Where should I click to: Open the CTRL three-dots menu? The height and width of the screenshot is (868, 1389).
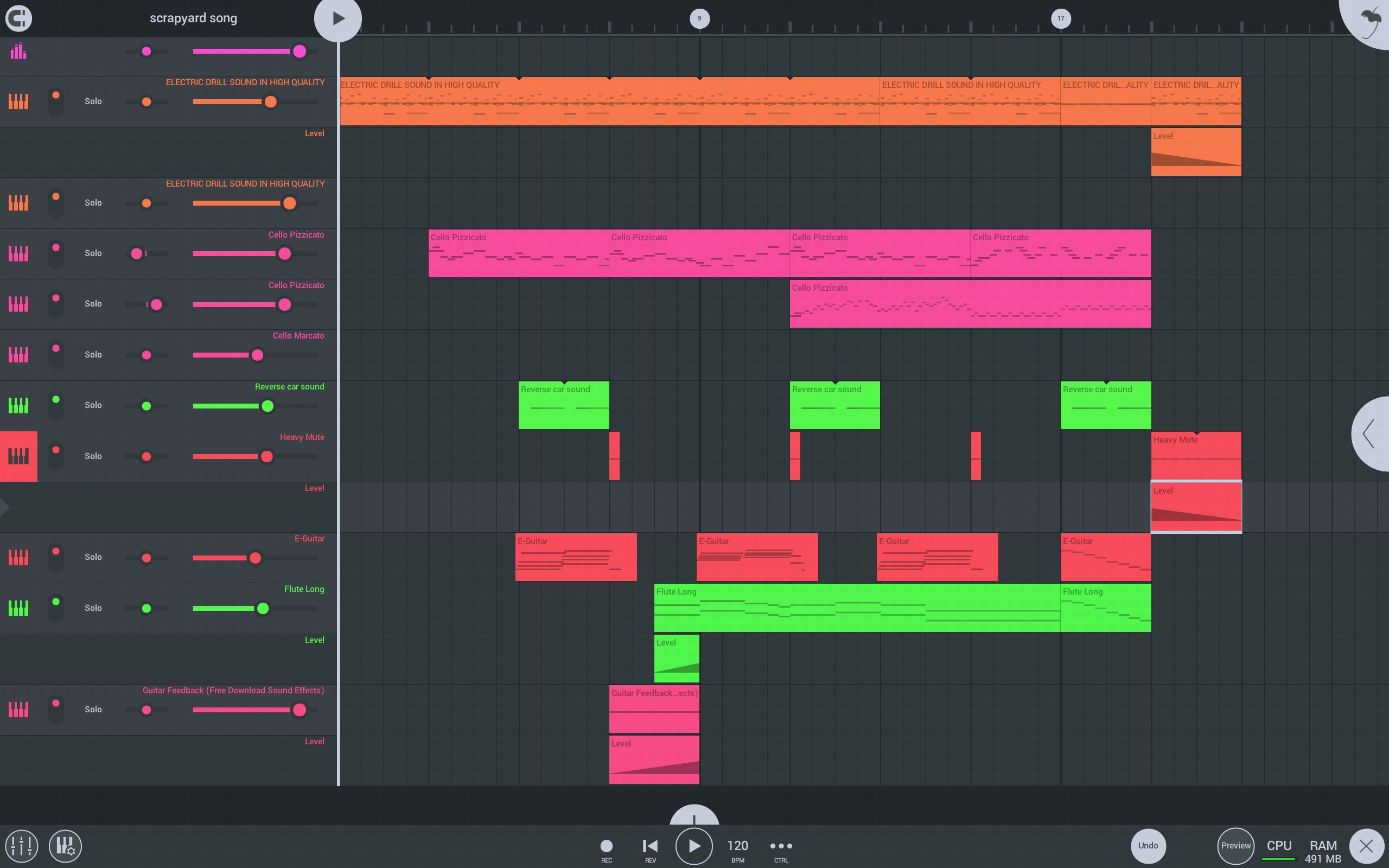point(781,846)
